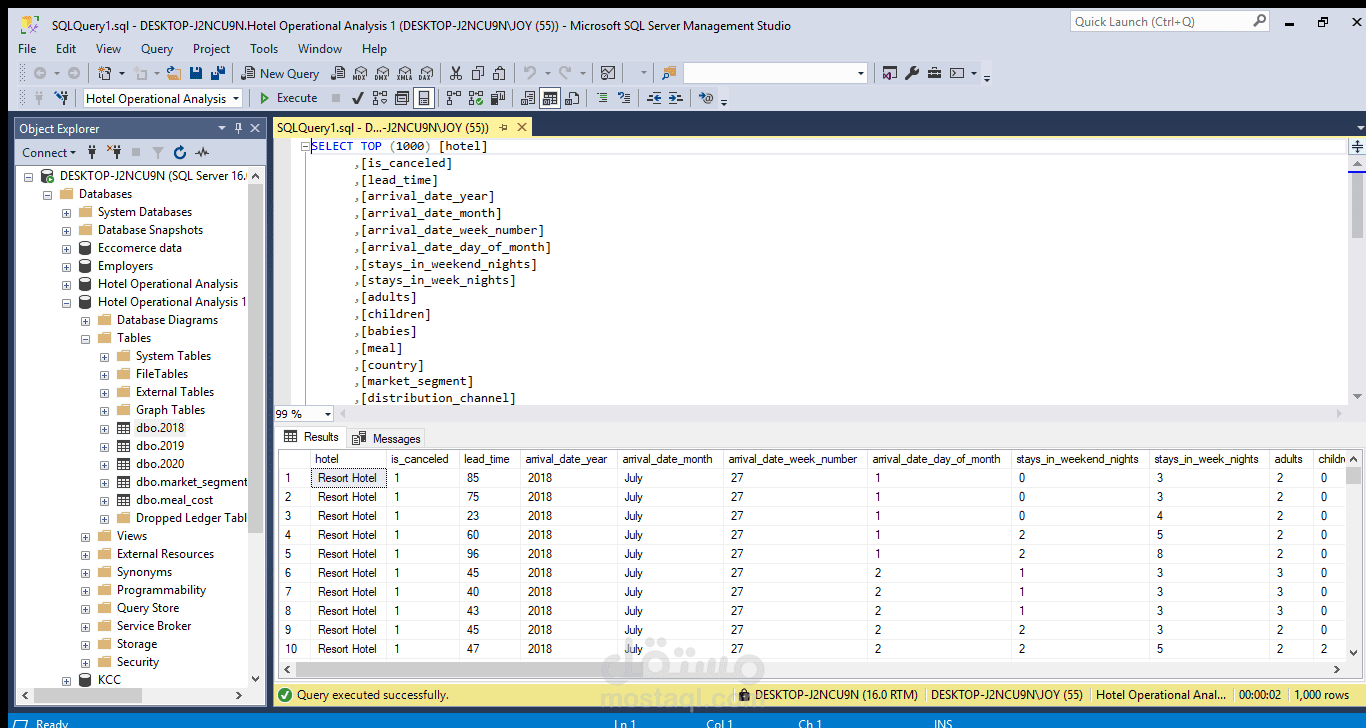
Task: Click inside the Quick Launch search box
Action: click(x=1160, y=21)
